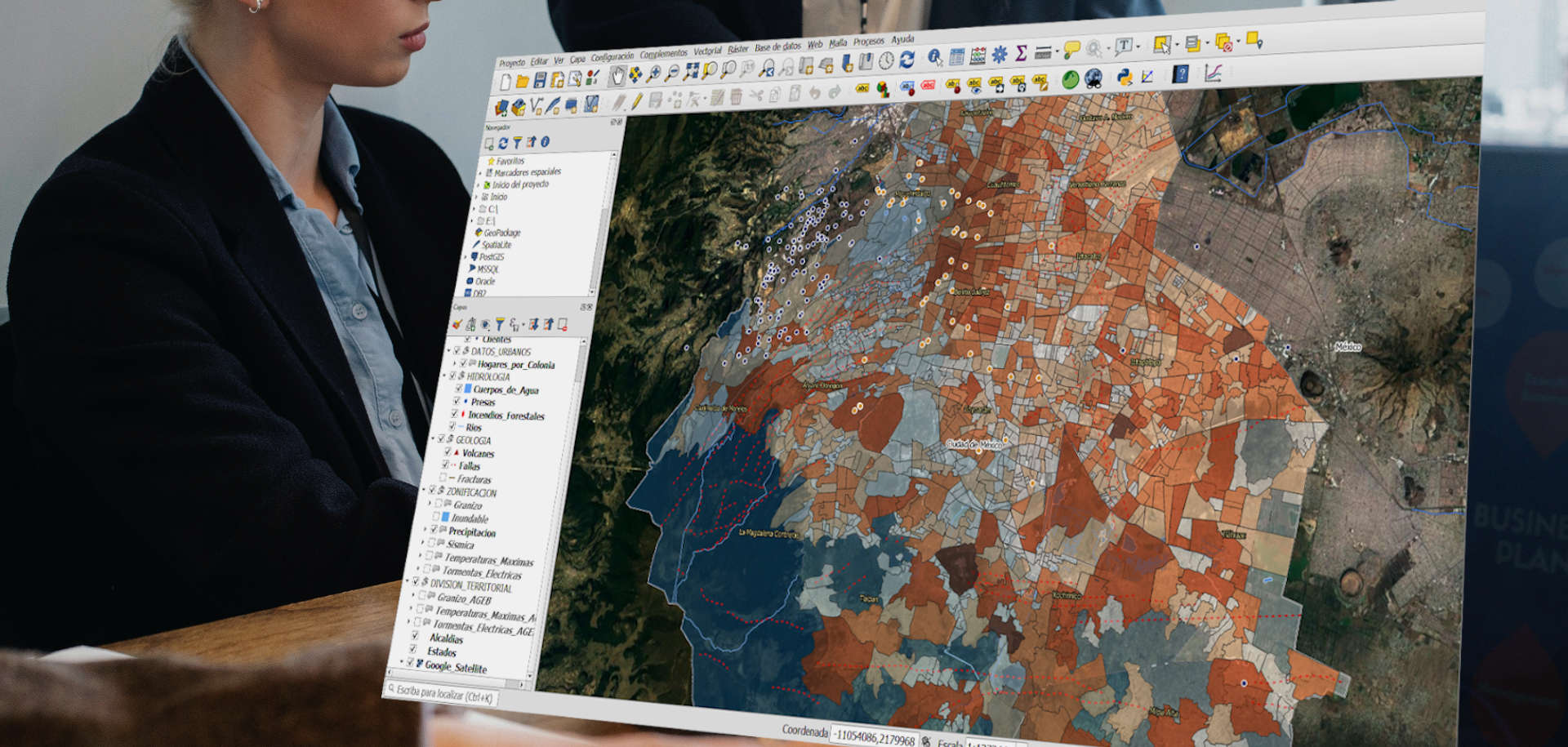Open the Proyecto menu
The image size is (1568, 747).
click(512, 63)
